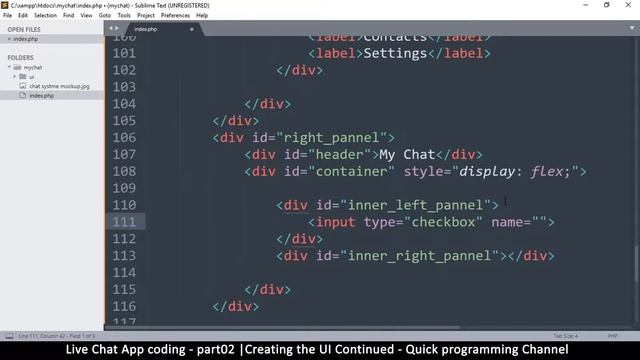Click the "container" id value
This screenshot has height=360, width=640.
(x=351, y=171)
